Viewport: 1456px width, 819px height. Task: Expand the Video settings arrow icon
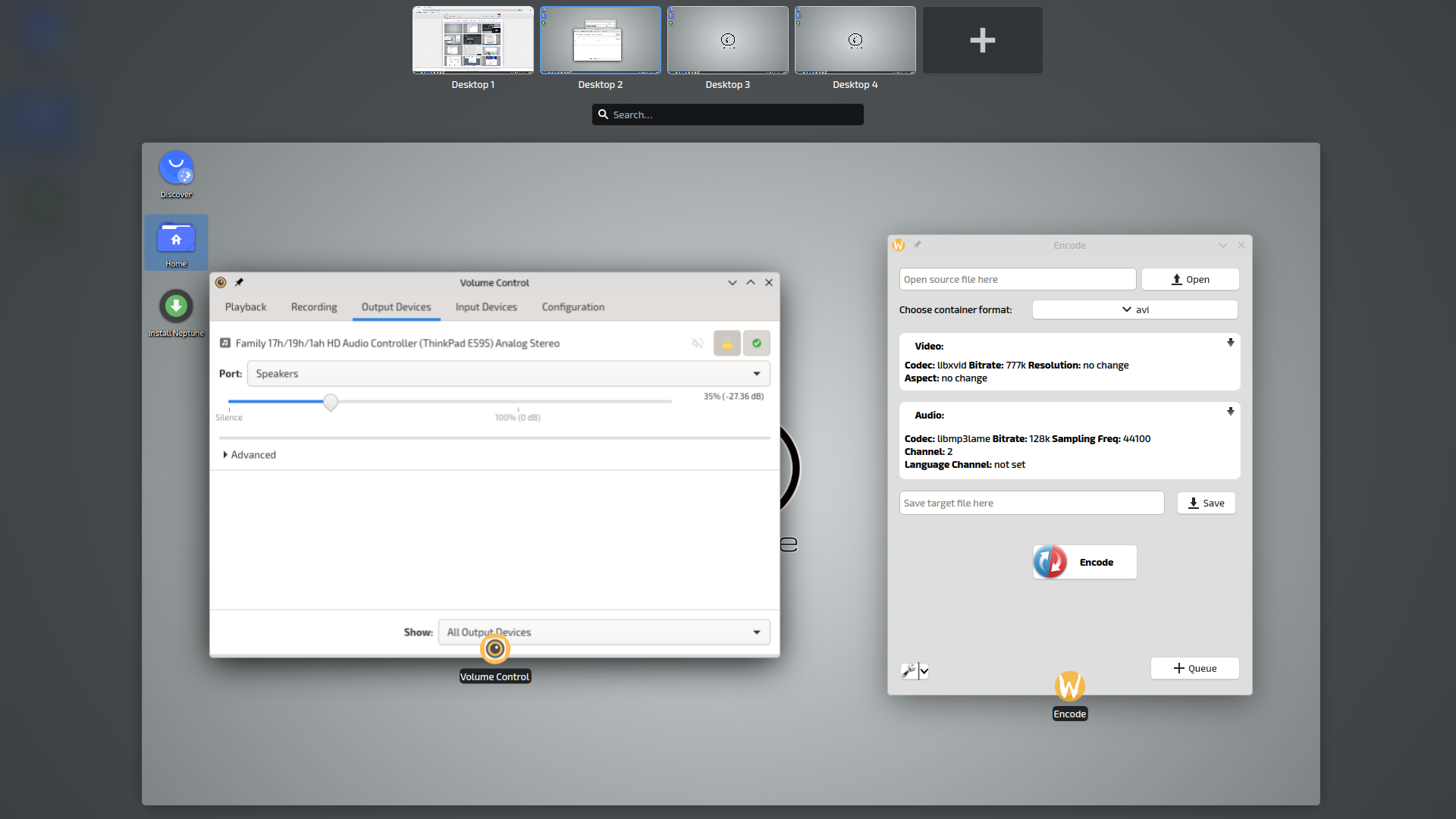(1230, 343)
